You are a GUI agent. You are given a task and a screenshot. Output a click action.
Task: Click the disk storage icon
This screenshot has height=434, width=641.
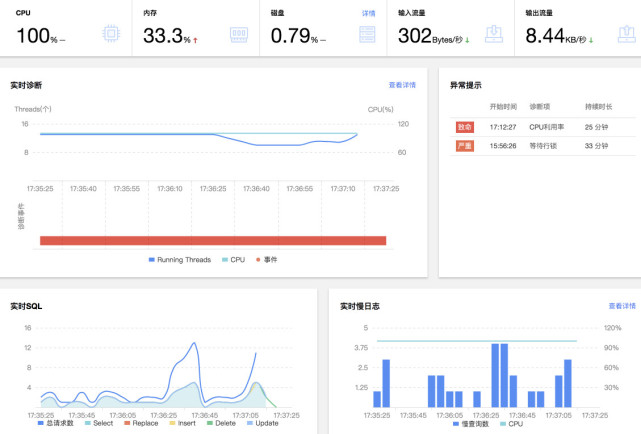click(367, 34)
